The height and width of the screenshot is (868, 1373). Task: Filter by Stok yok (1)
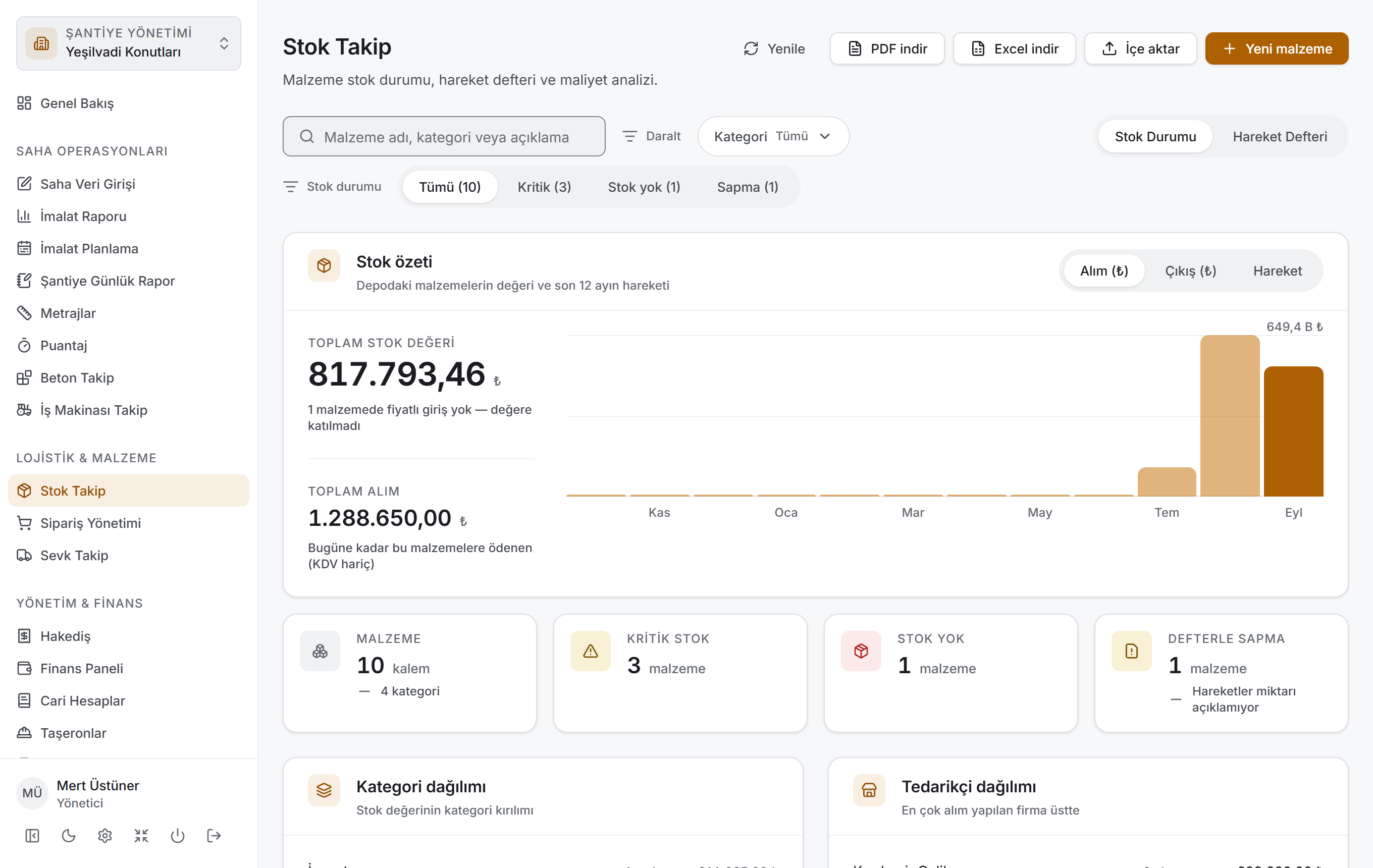click(644, 187)
